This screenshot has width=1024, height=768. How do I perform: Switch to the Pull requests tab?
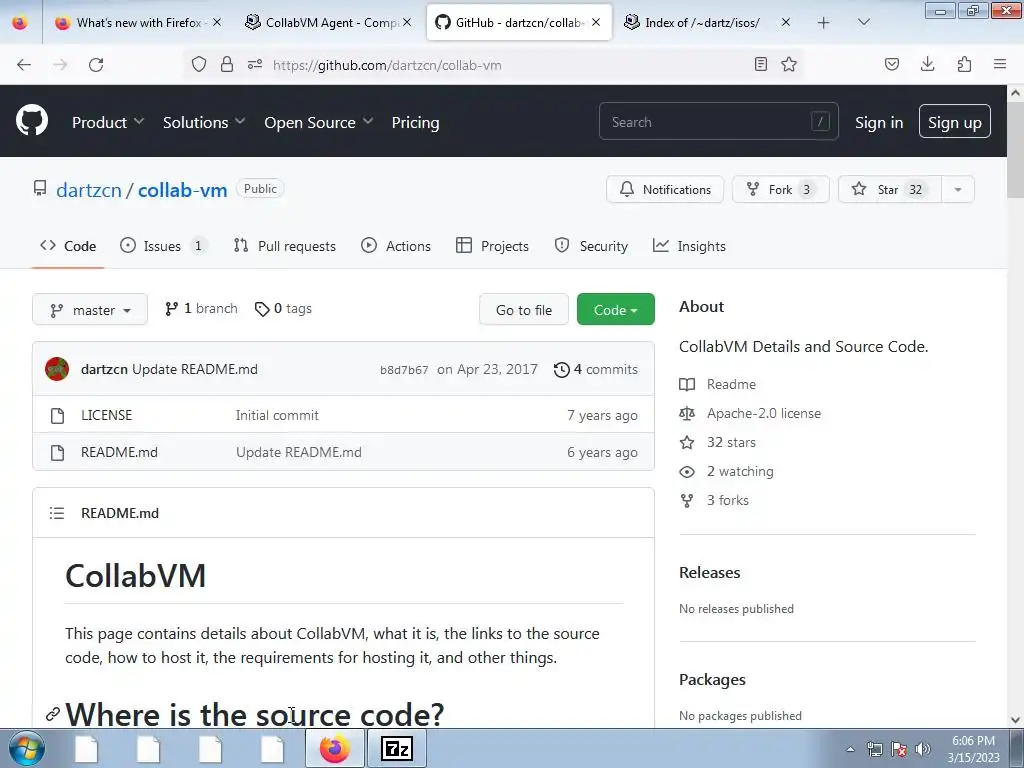pyautogui.click(x=285, y=246)
